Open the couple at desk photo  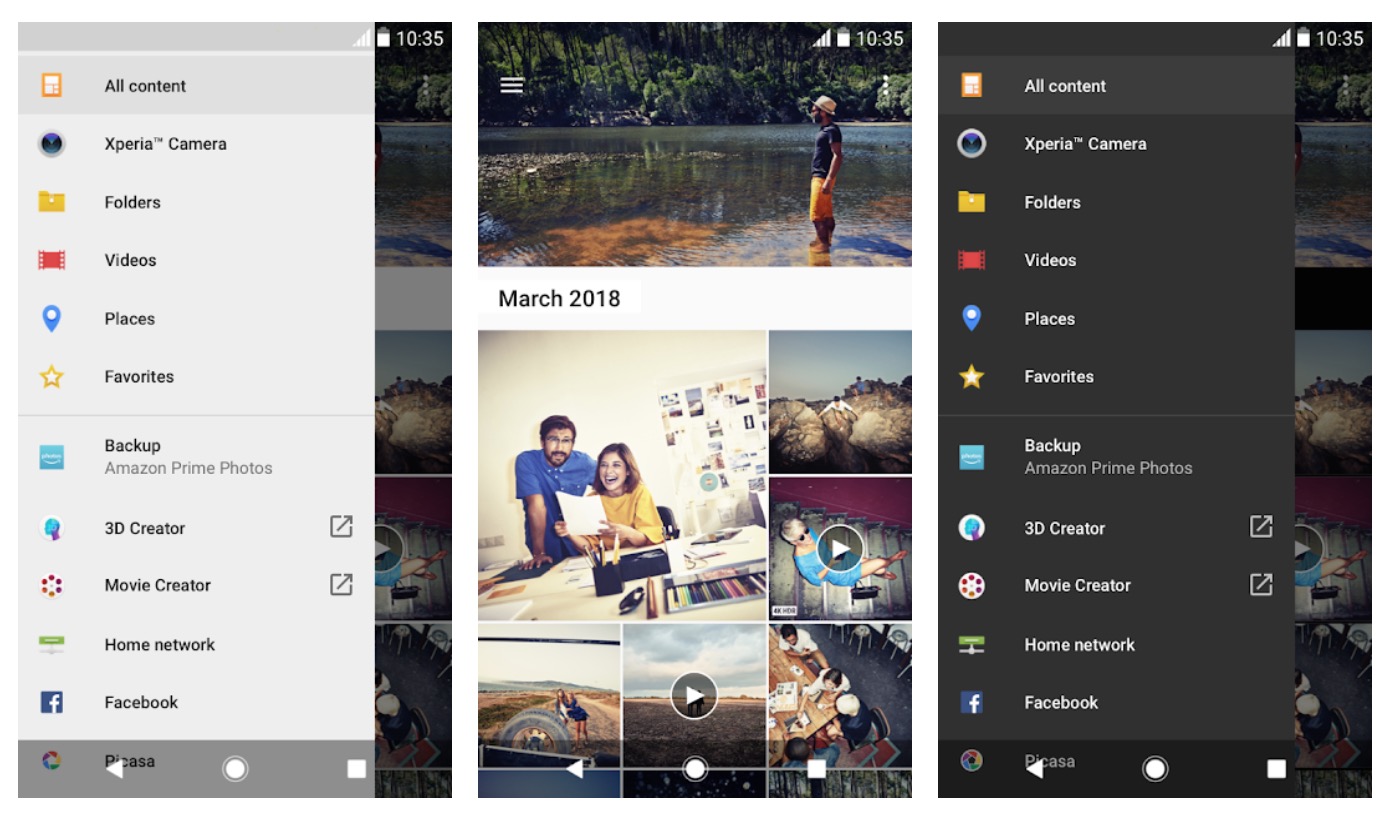622,475
